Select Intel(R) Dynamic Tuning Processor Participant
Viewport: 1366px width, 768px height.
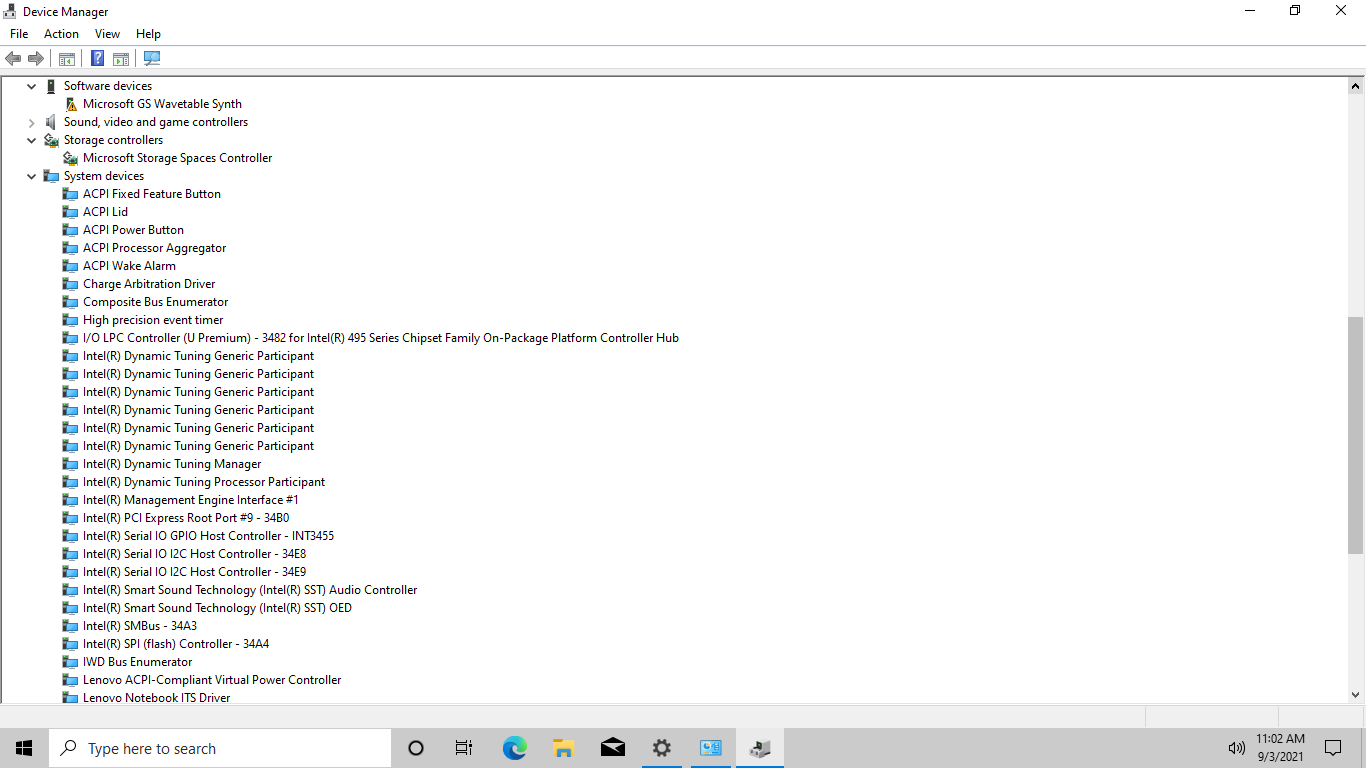204,482
